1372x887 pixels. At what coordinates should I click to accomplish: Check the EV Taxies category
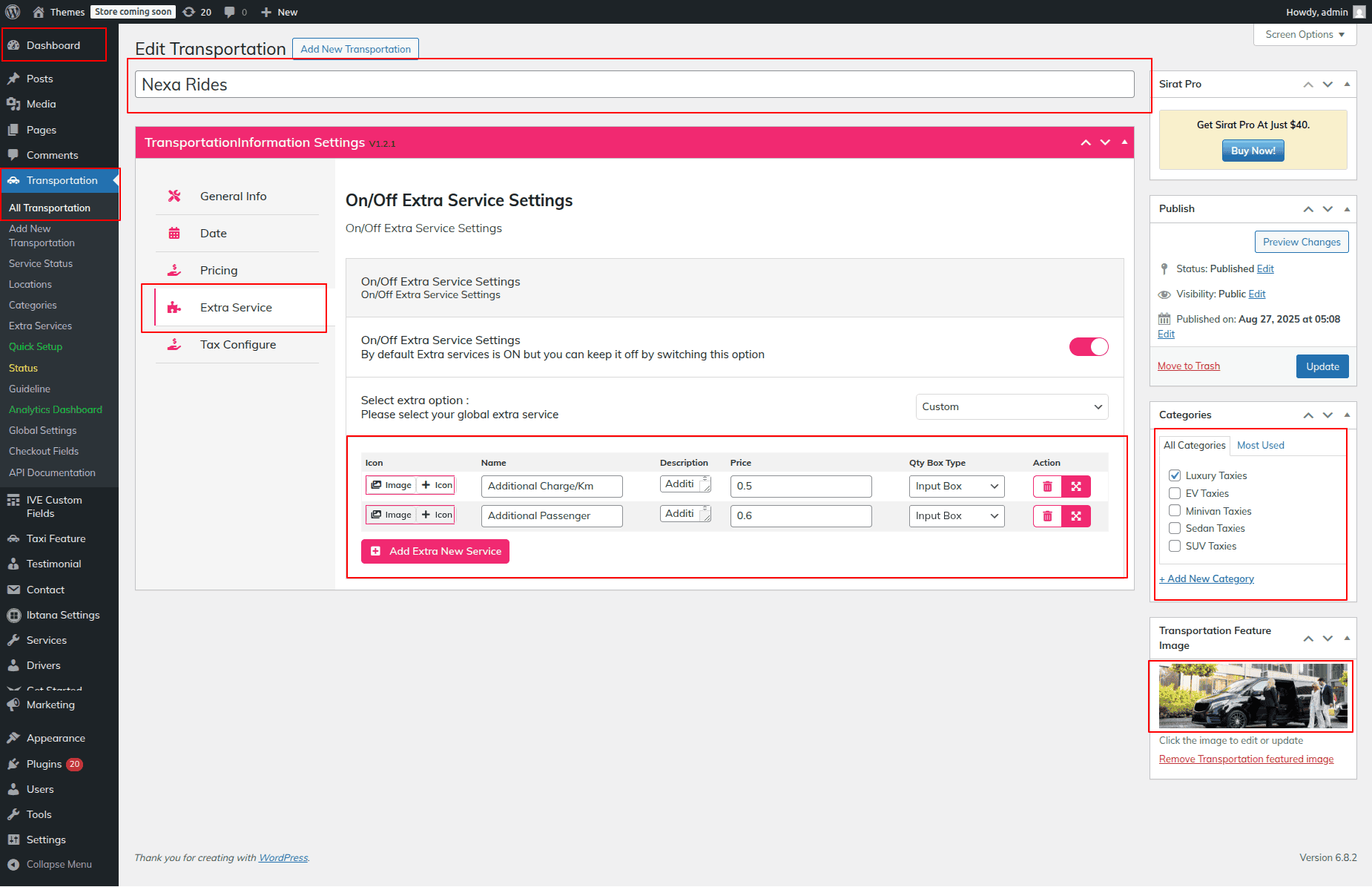(1175, 493)
